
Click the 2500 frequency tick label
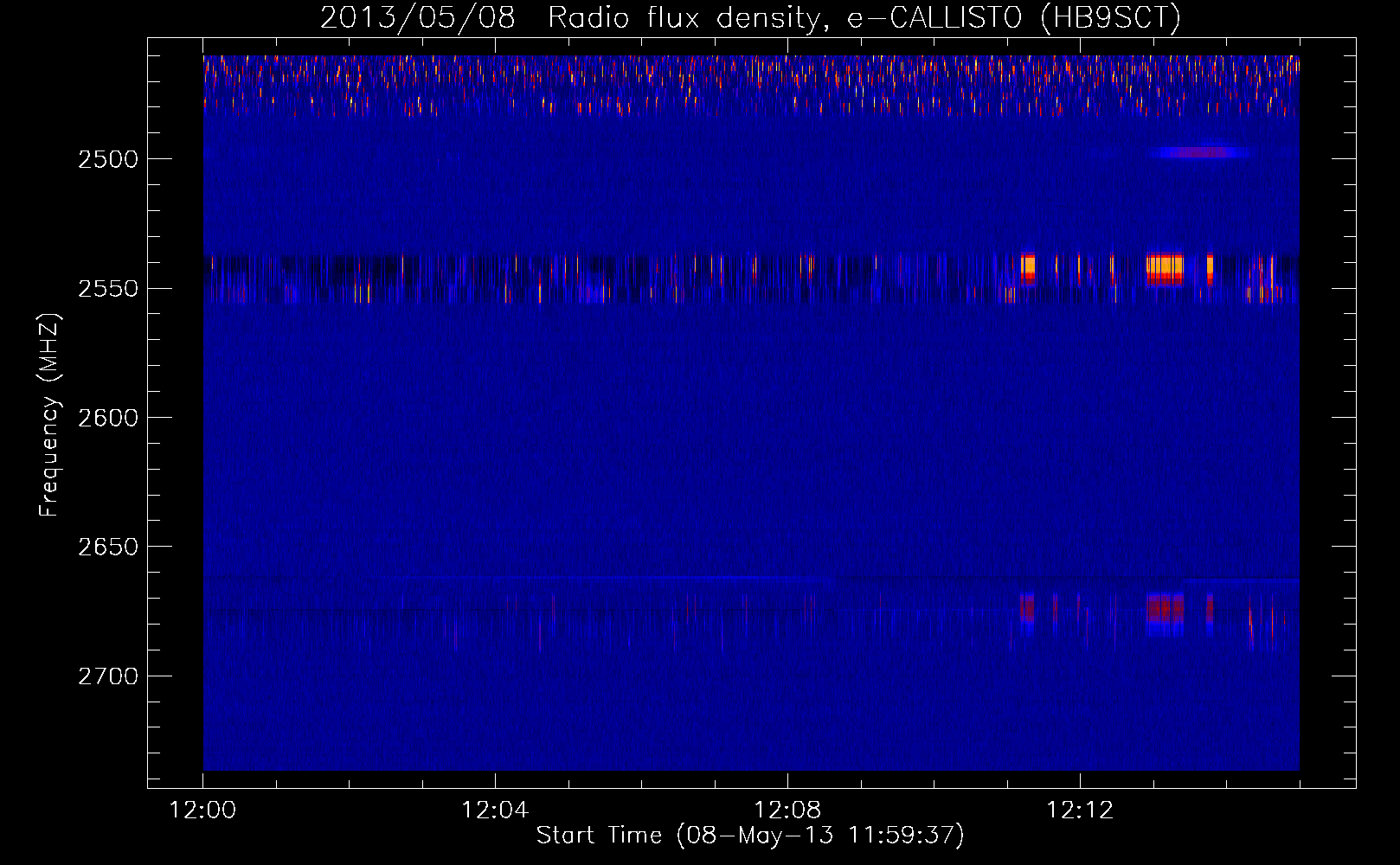click(107, 160)
